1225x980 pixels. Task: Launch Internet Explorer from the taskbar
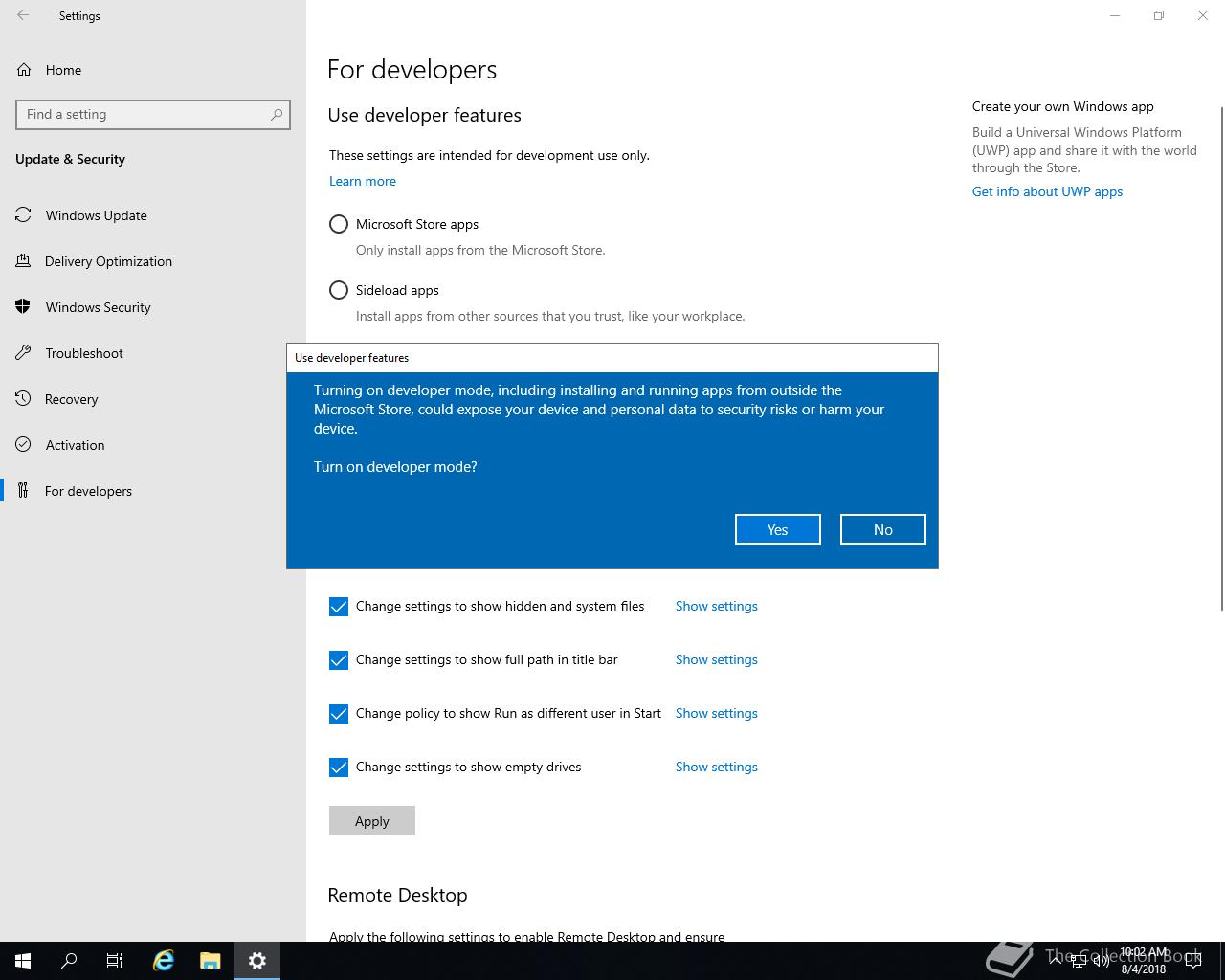tap(164, 961)
